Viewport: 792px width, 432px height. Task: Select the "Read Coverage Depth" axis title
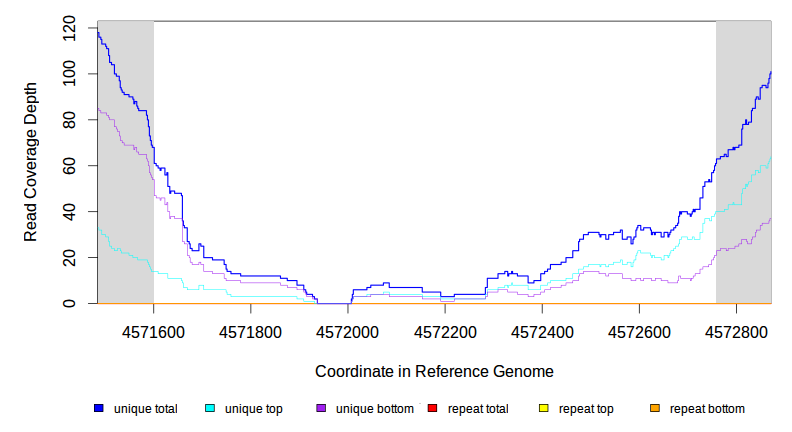coord(31,162)
